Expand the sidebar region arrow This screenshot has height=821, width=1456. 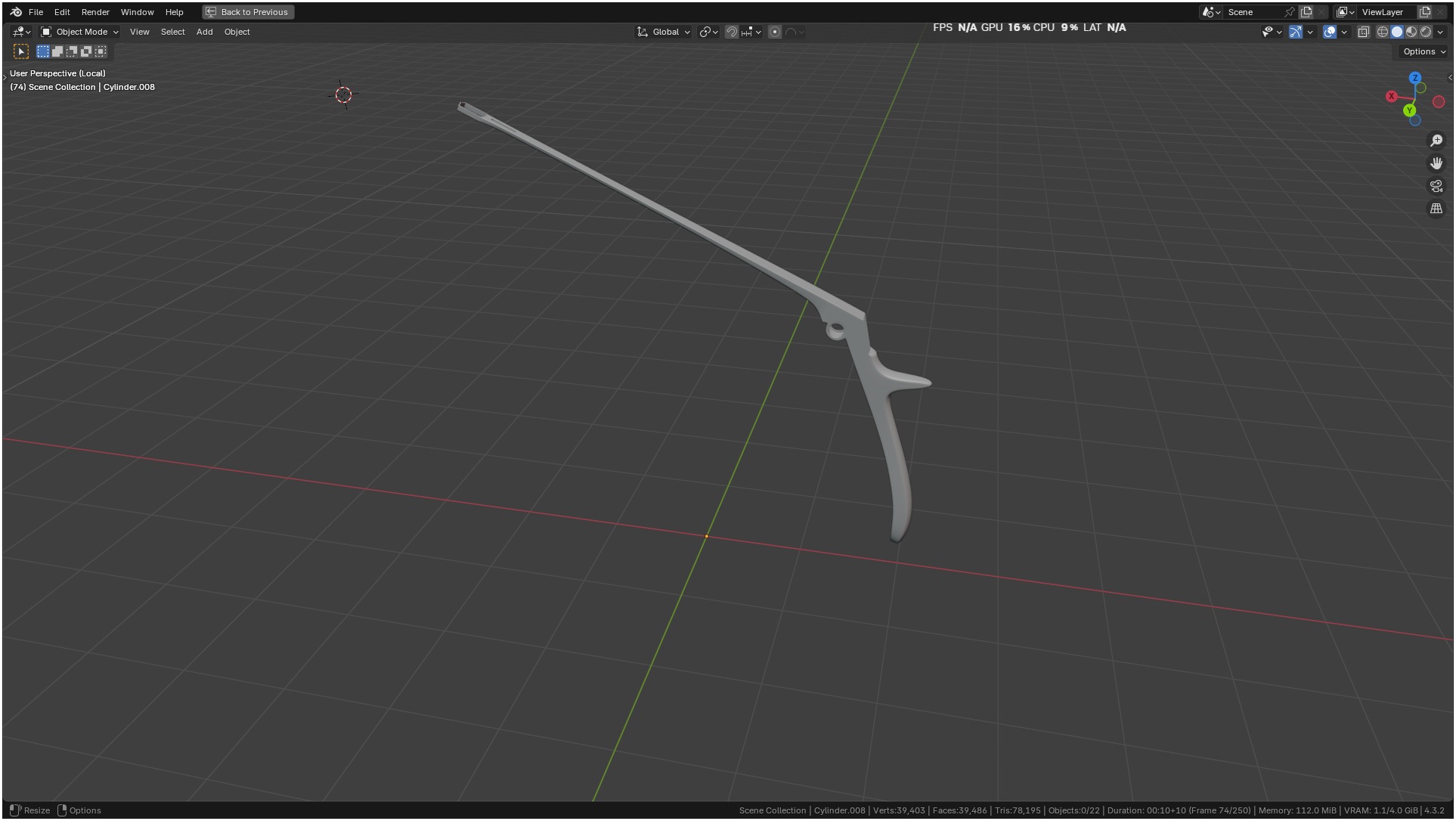[x=1449, y=77]
